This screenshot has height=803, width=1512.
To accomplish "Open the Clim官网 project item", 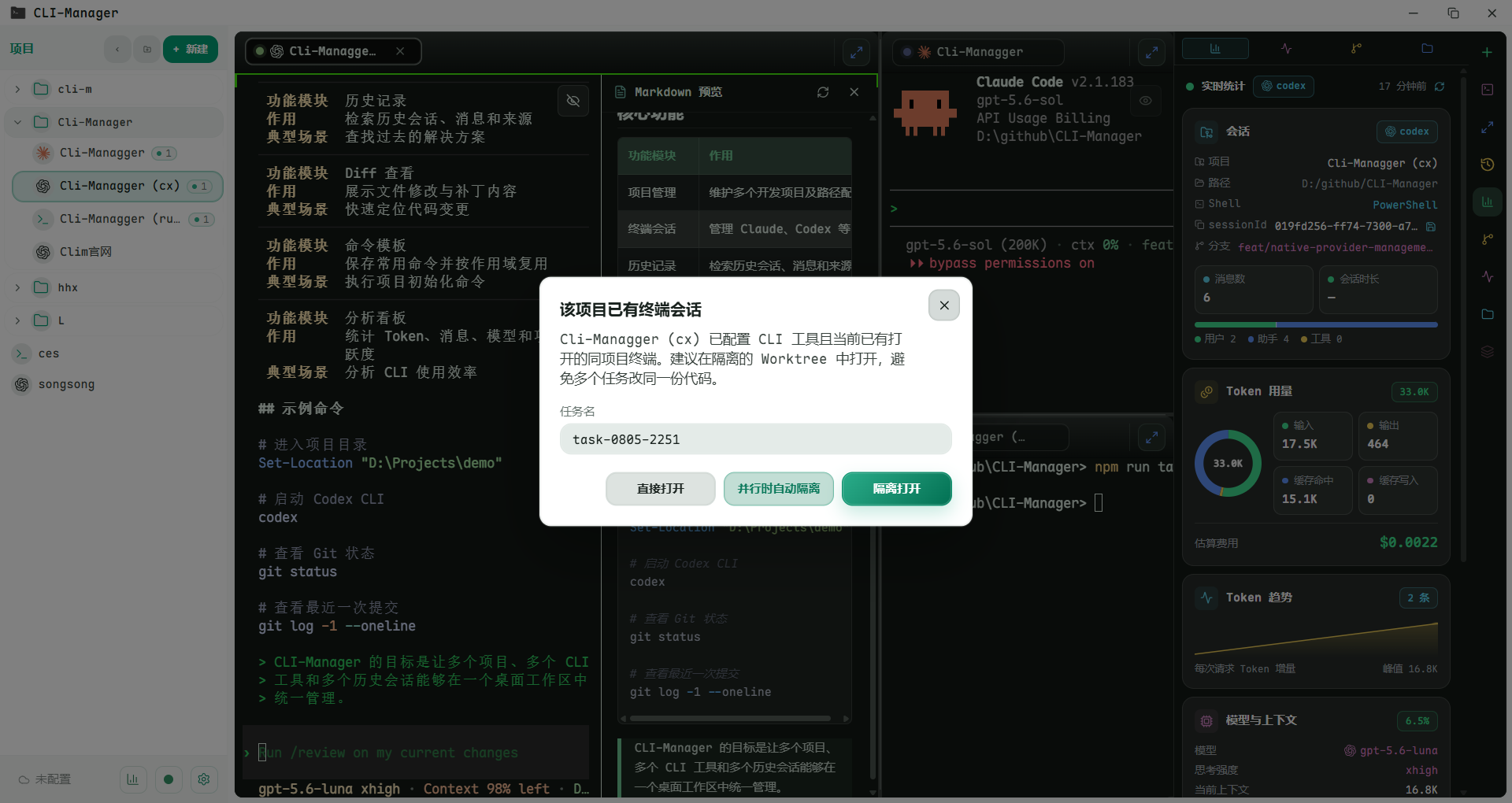I will click(x=117, y=252).
